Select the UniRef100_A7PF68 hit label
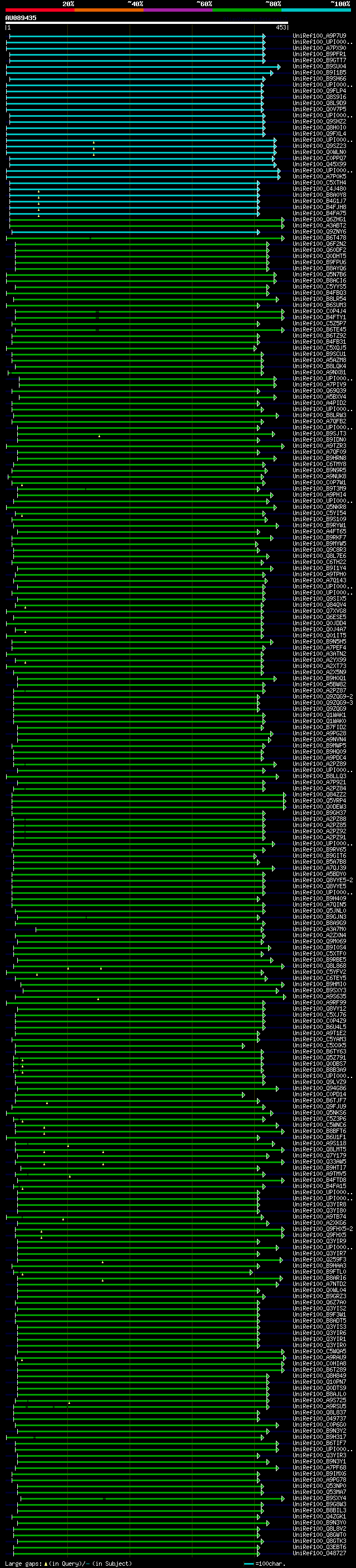The image size is (356, 1568). pyautogui.click(x=319, y=1467)
